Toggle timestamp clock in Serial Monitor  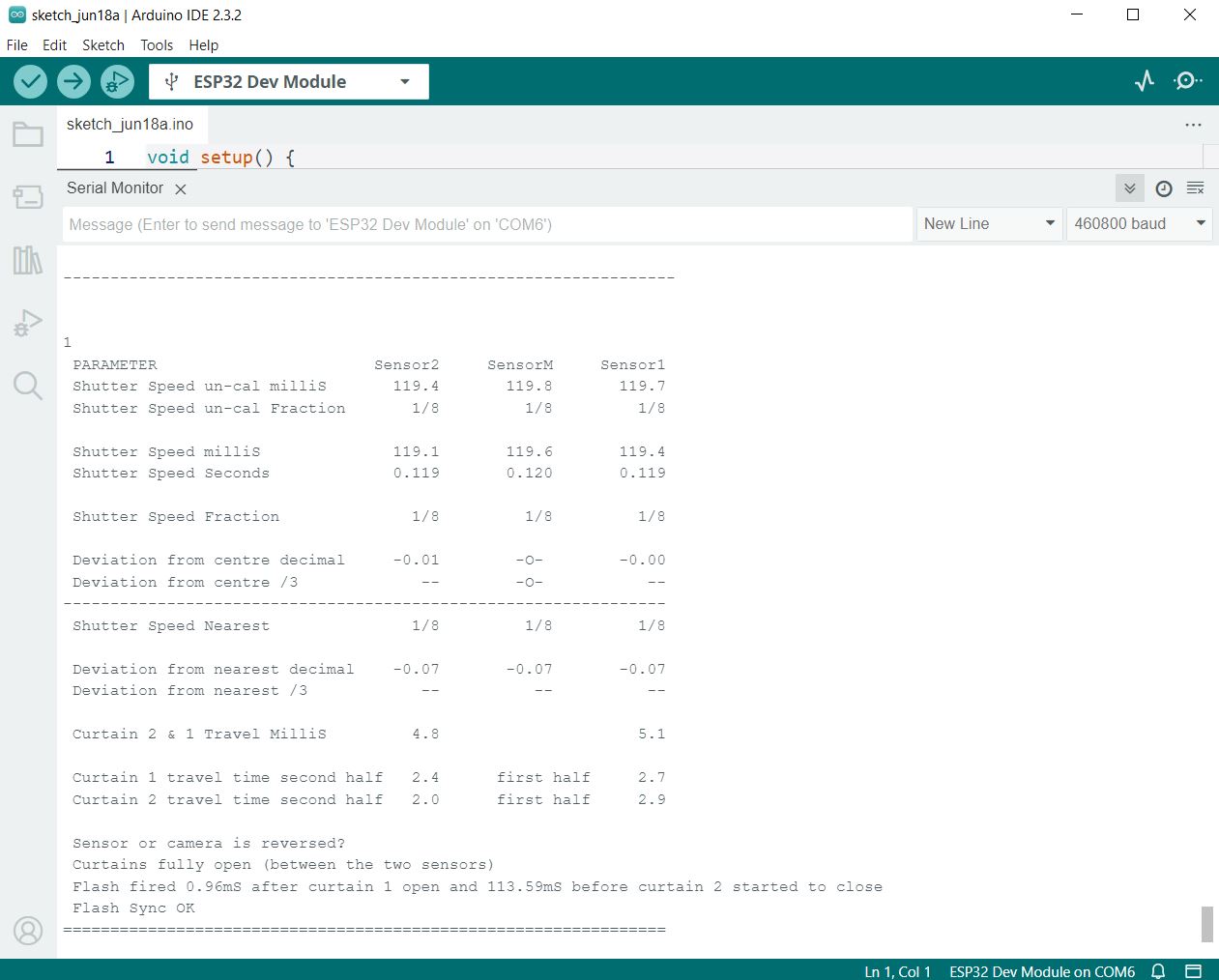coord(1164,188)
